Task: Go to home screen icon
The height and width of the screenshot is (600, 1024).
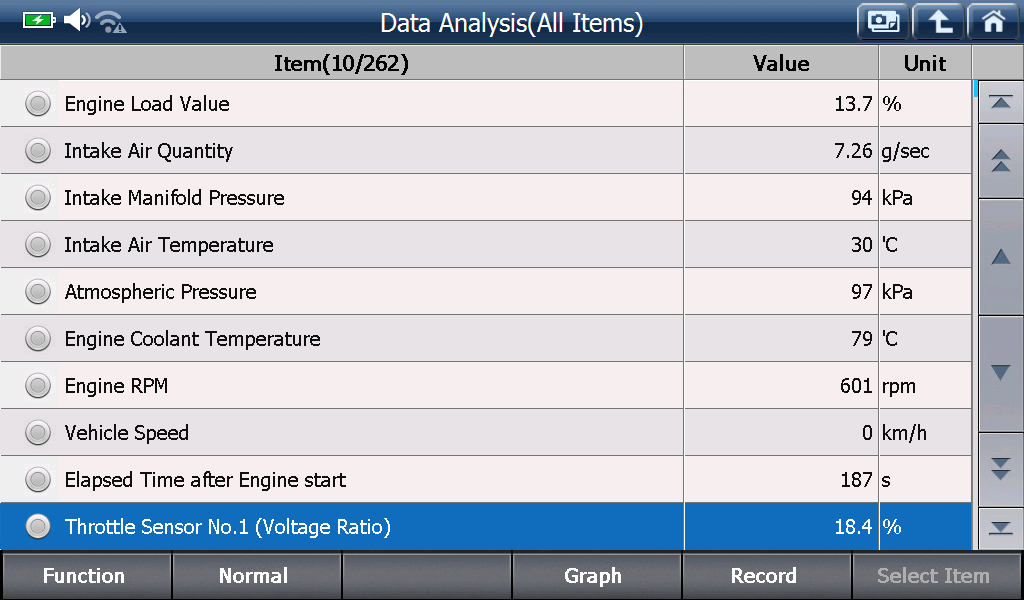Action: pyautogui.click(x=993, y=22)
